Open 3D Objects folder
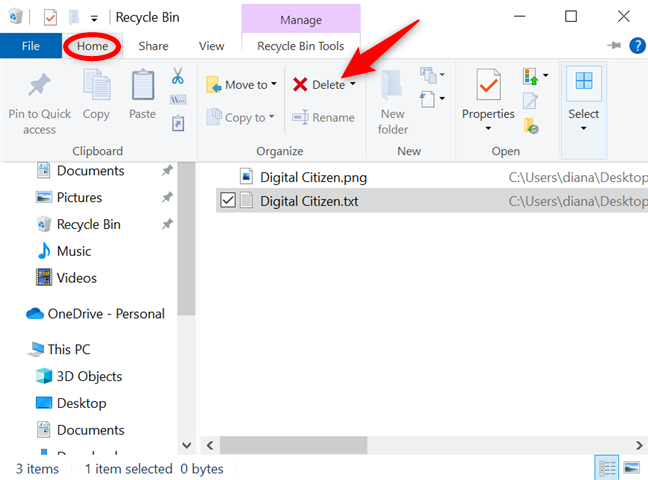 tap(89, 376)
